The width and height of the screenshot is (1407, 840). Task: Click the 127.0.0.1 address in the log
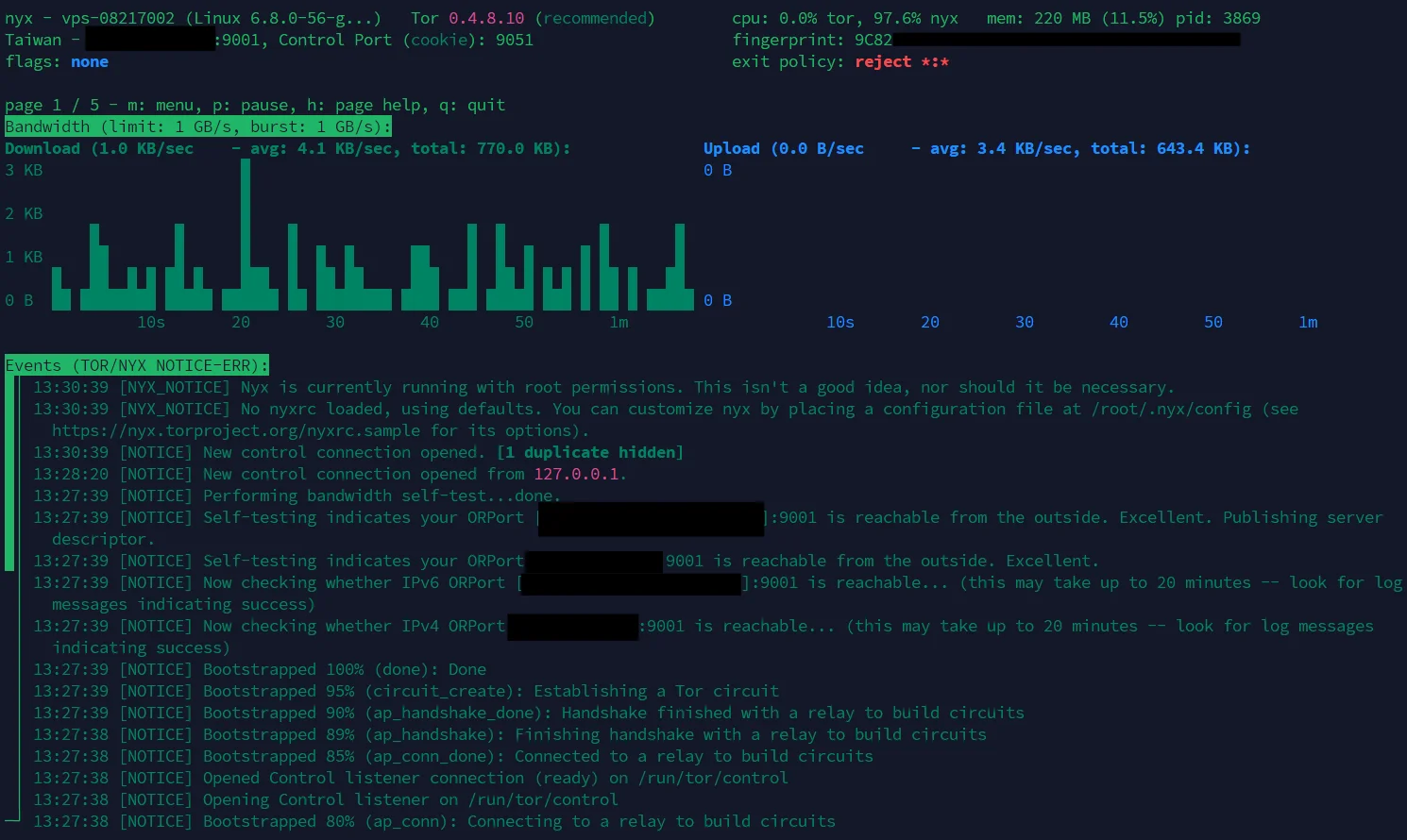[576, 474]
